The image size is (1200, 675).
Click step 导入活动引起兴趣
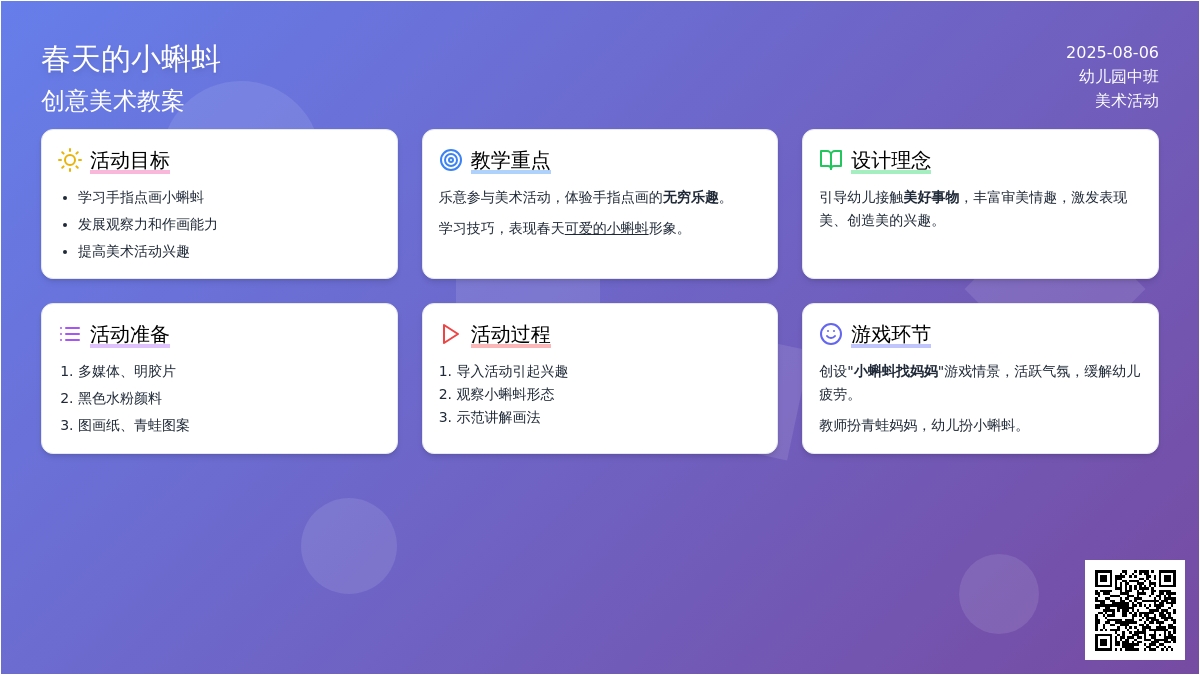[x=513, y=371]
